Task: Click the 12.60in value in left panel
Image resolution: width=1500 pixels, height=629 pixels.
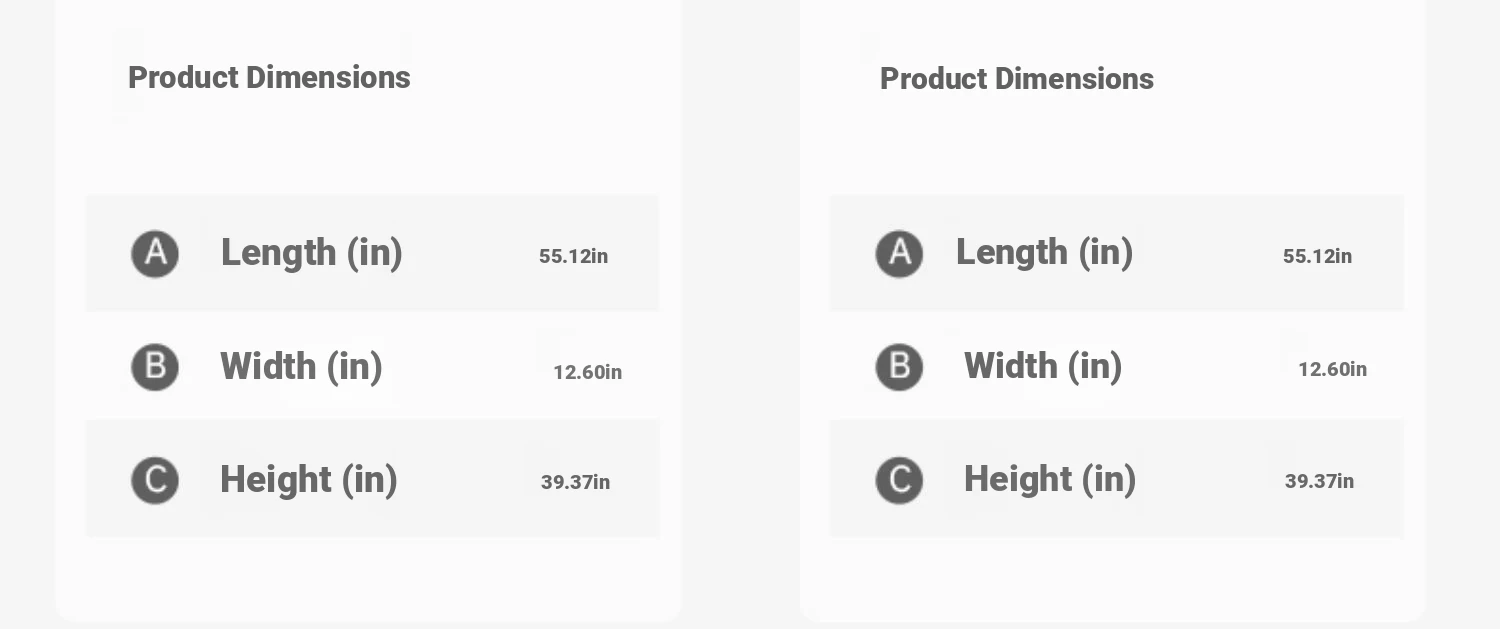Action: point(588,372)
